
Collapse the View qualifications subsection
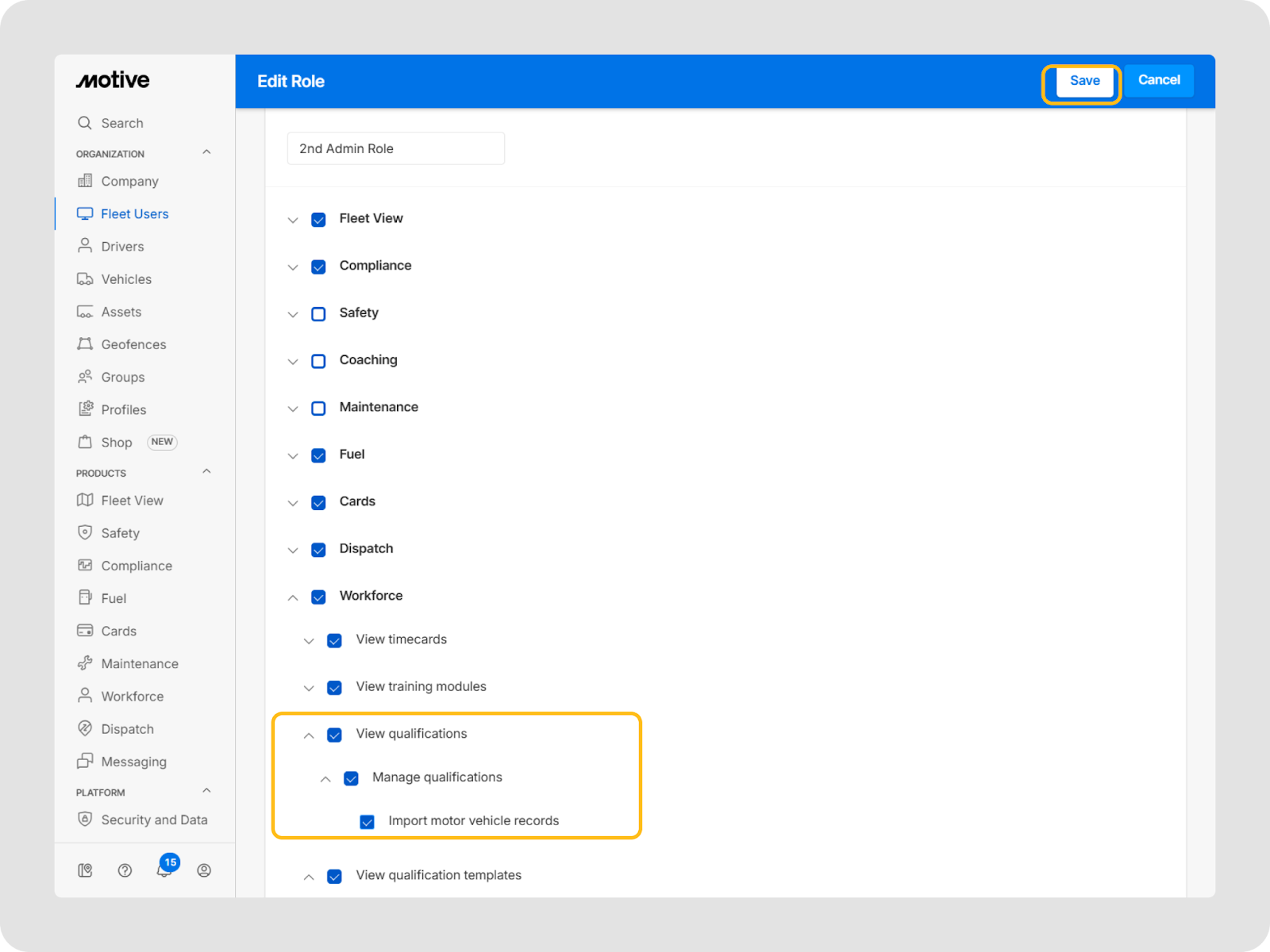pyautogui.click(x=309, y=735)
